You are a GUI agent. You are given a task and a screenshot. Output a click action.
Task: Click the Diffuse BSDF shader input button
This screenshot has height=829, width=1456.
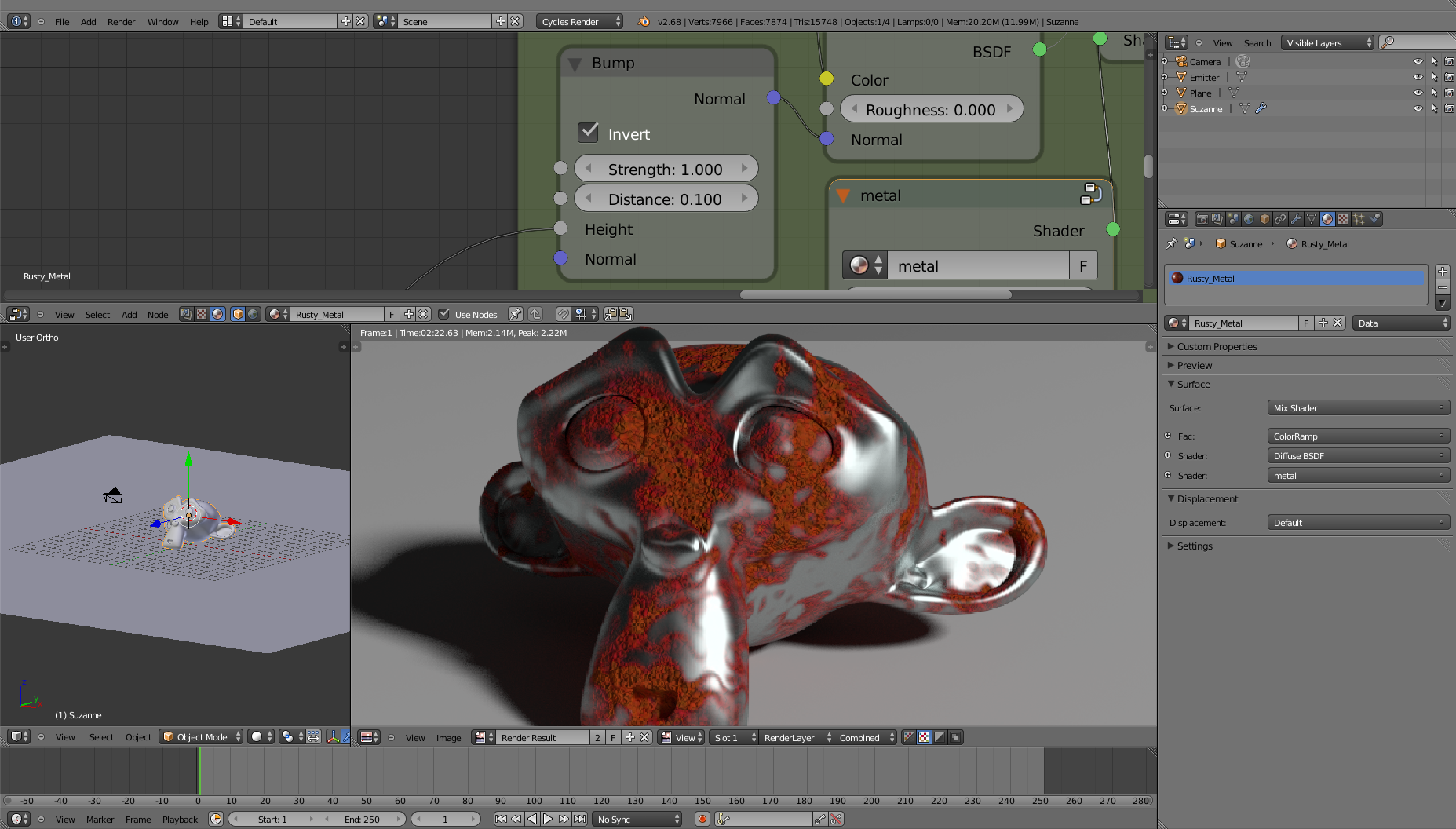click(x=1358, y=455)
